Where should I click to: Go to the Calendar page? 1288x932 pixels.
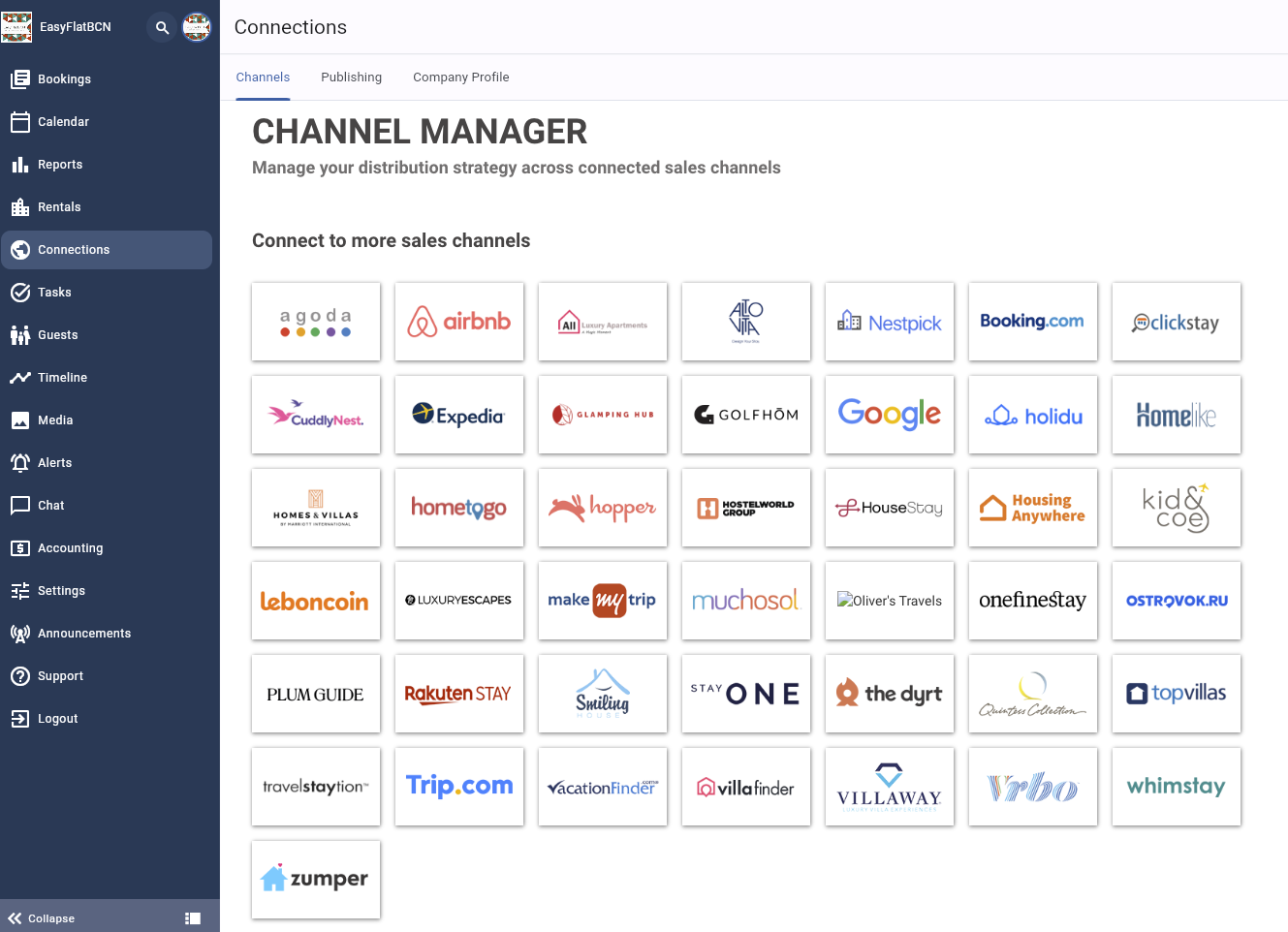pyautogui.click(x=107, y=122)
